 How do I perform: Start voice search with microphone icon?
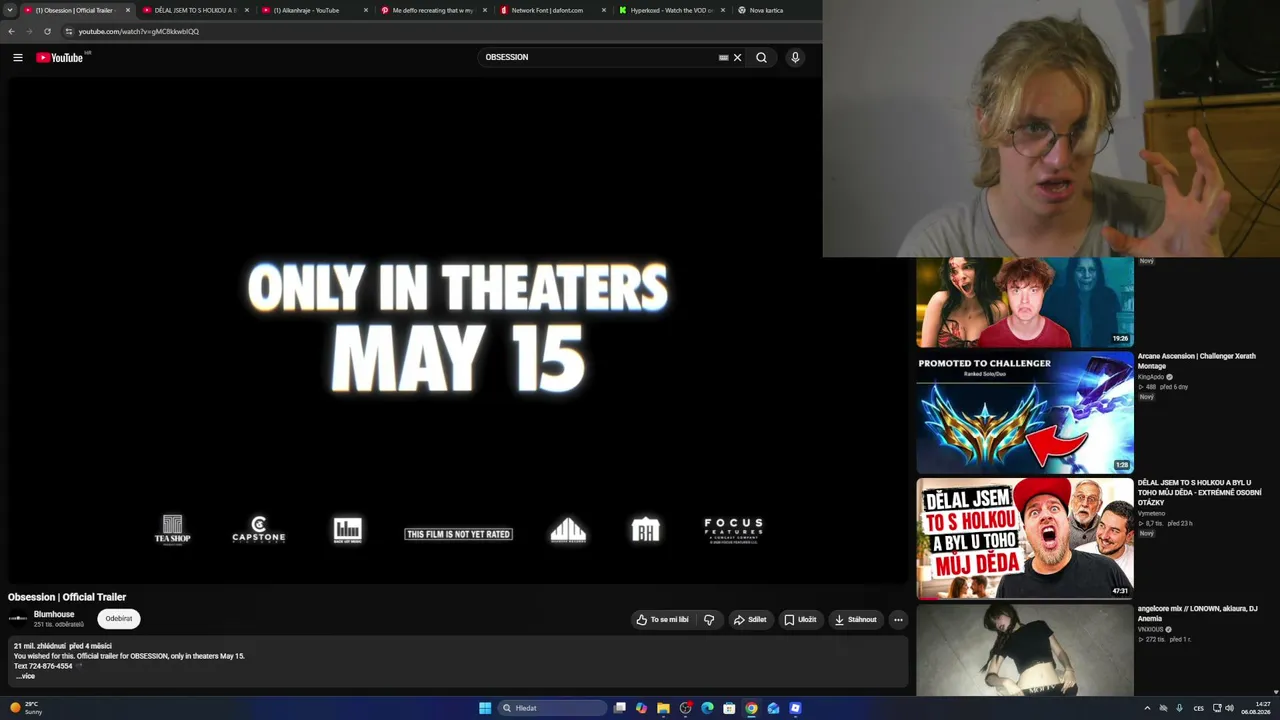coord(795,58)
